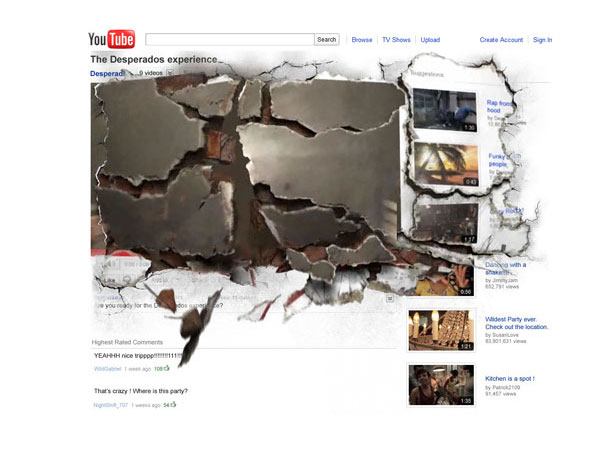
Task: Open NightShift_707 commenter profile
Action: tap(111, 405)
